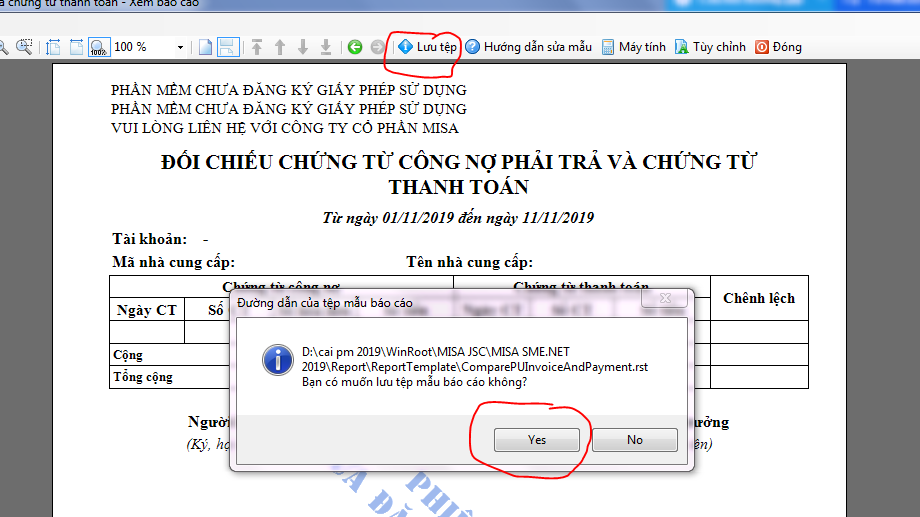The width and height of the screenshot is (920, 517).
Task: Switch to single page view icon
Action: click(205, 47)
